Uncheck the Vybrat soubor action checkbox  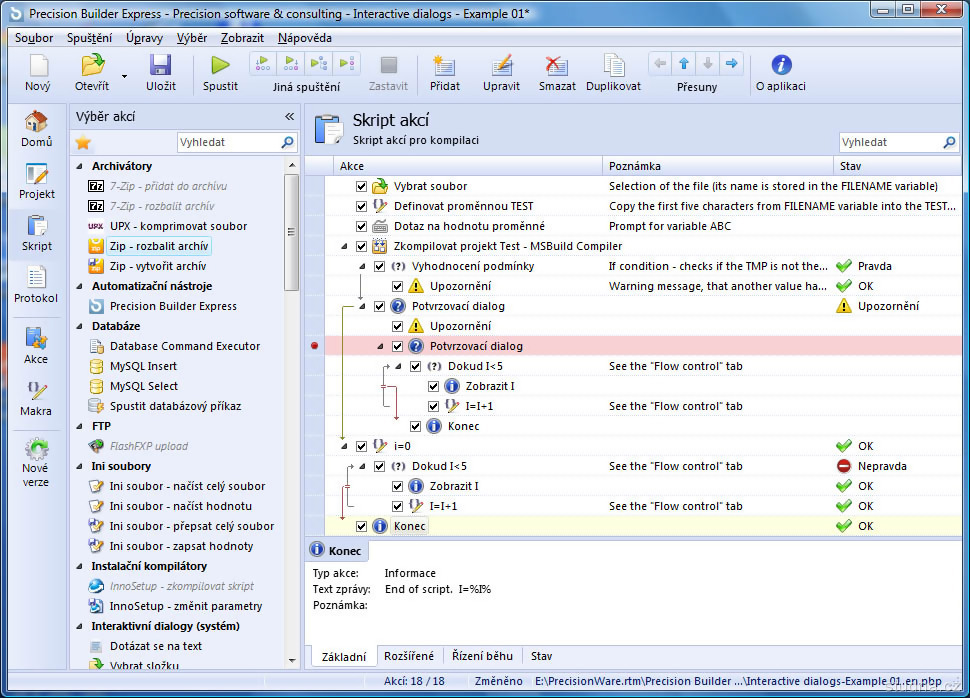click(362, 186)
